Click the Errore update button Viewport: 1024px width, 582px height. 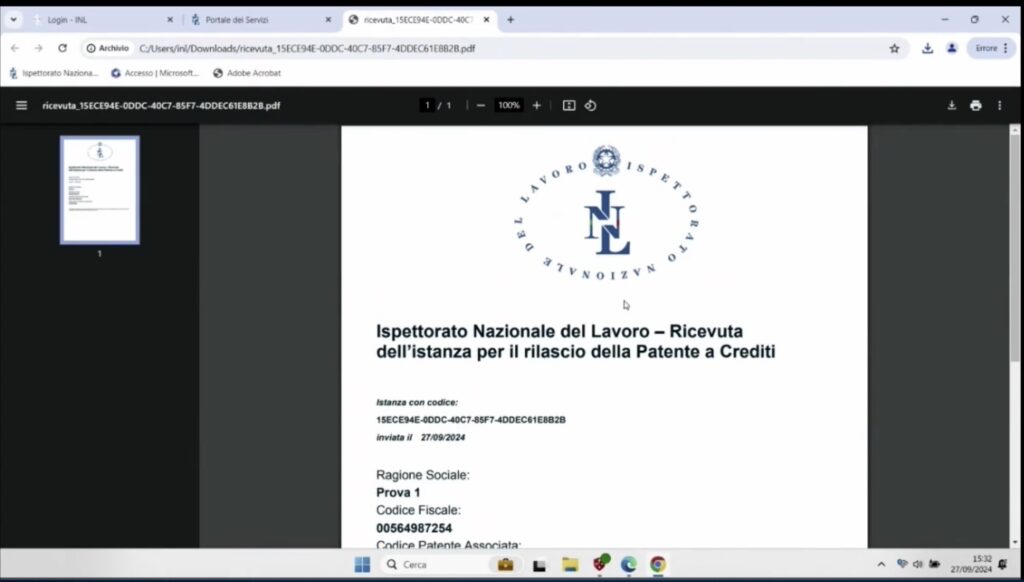coord(991,48)
